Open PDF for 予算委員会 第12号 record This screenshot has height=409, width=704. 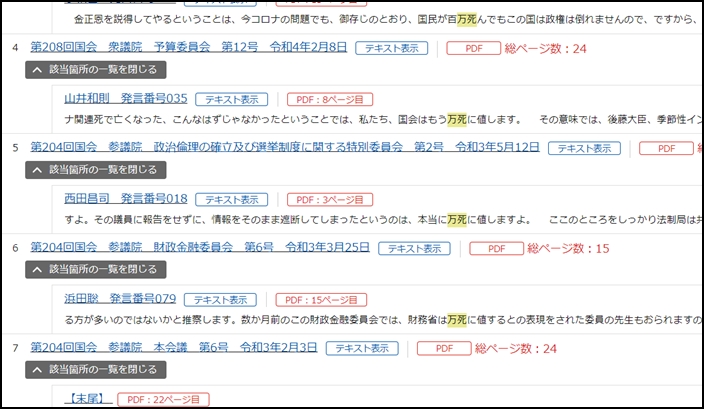coord(473,48)
